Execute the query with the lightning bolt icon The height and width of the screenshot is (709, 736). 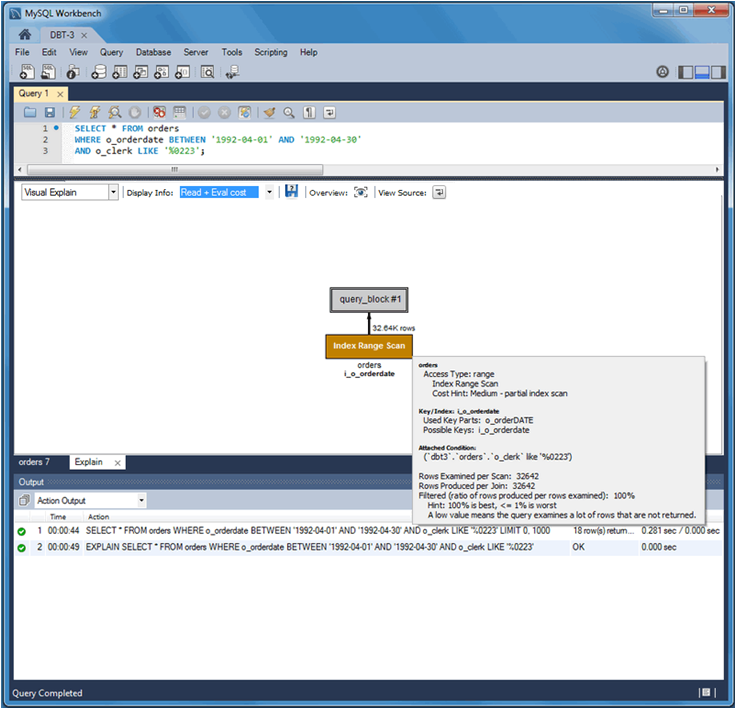coord(74,113)
